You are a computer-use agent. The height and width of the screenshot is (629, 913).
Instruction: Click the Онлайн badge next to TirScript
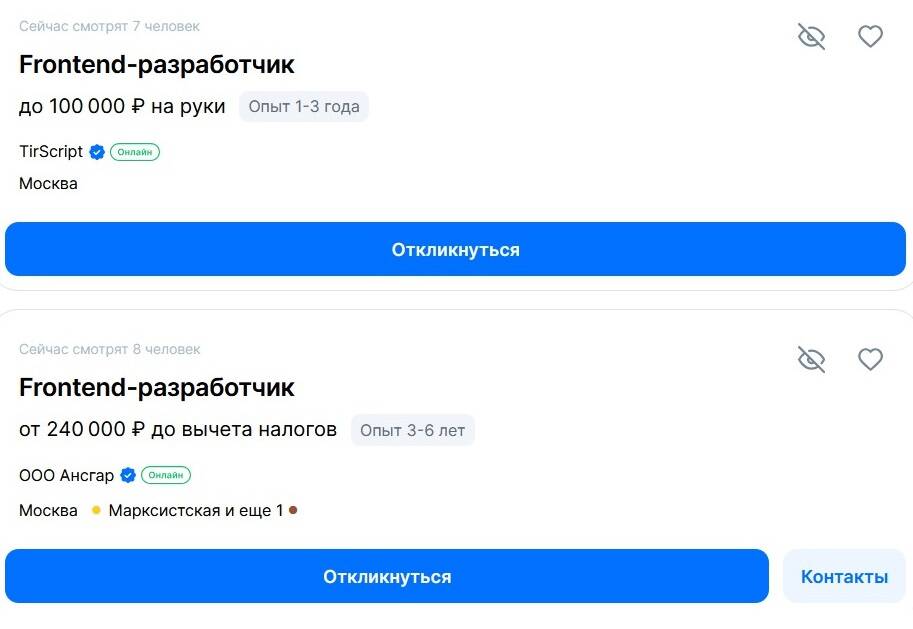[x=135, y=152]
